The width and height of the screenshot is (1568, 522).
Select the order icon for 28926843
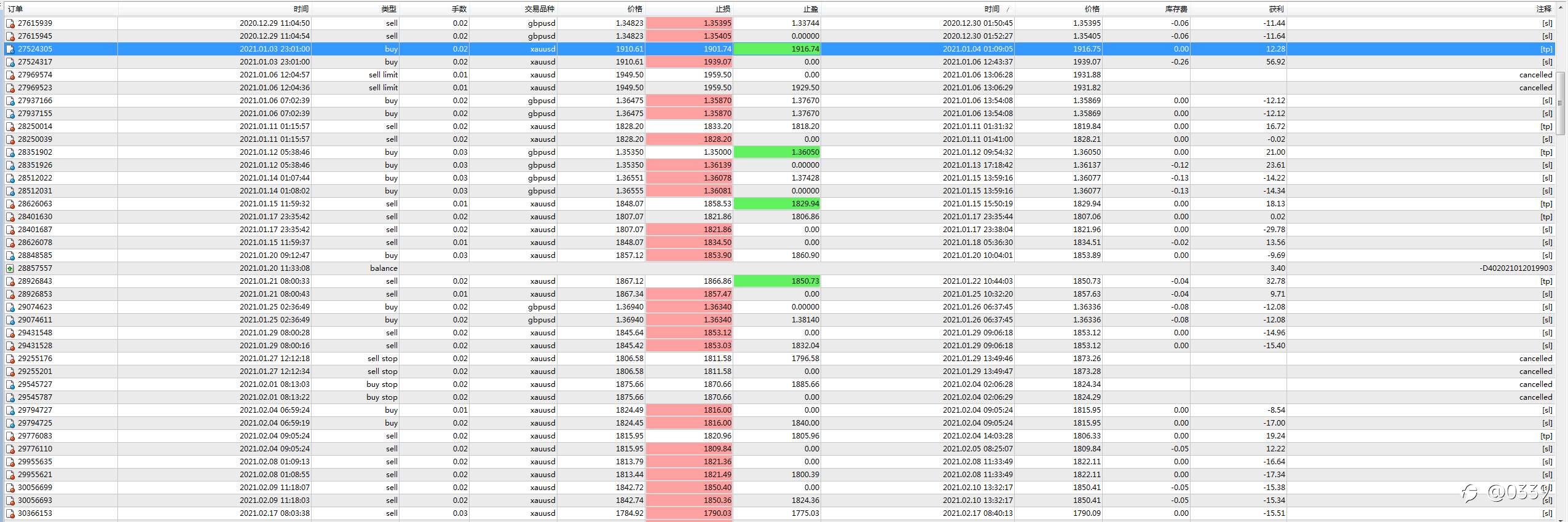10,281
